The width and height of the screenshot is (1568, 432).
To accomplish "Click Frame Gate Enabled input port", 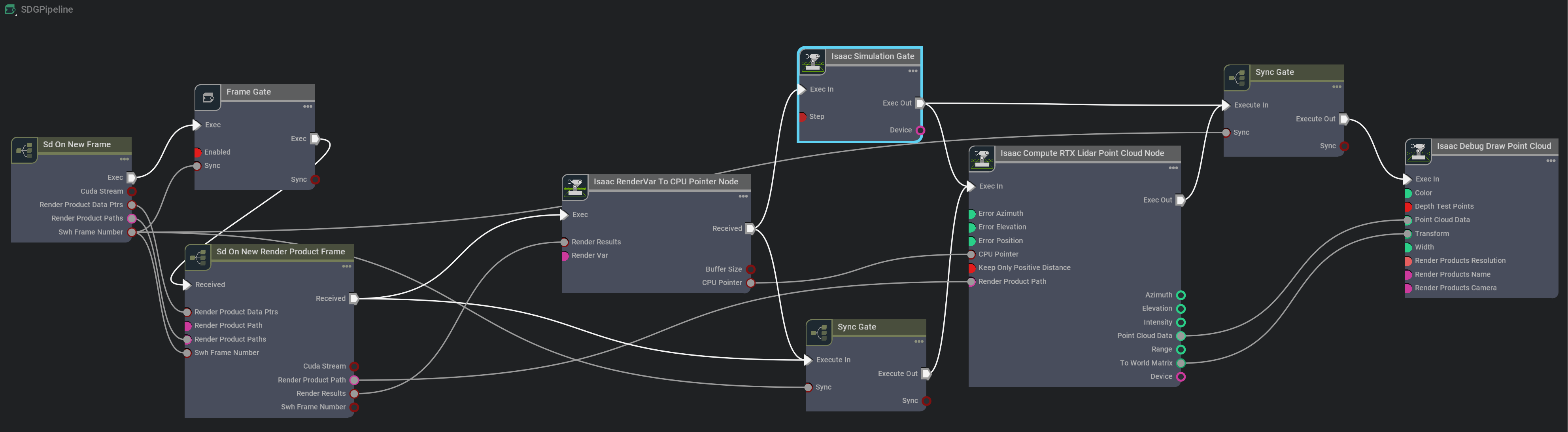I will point(197,152).
